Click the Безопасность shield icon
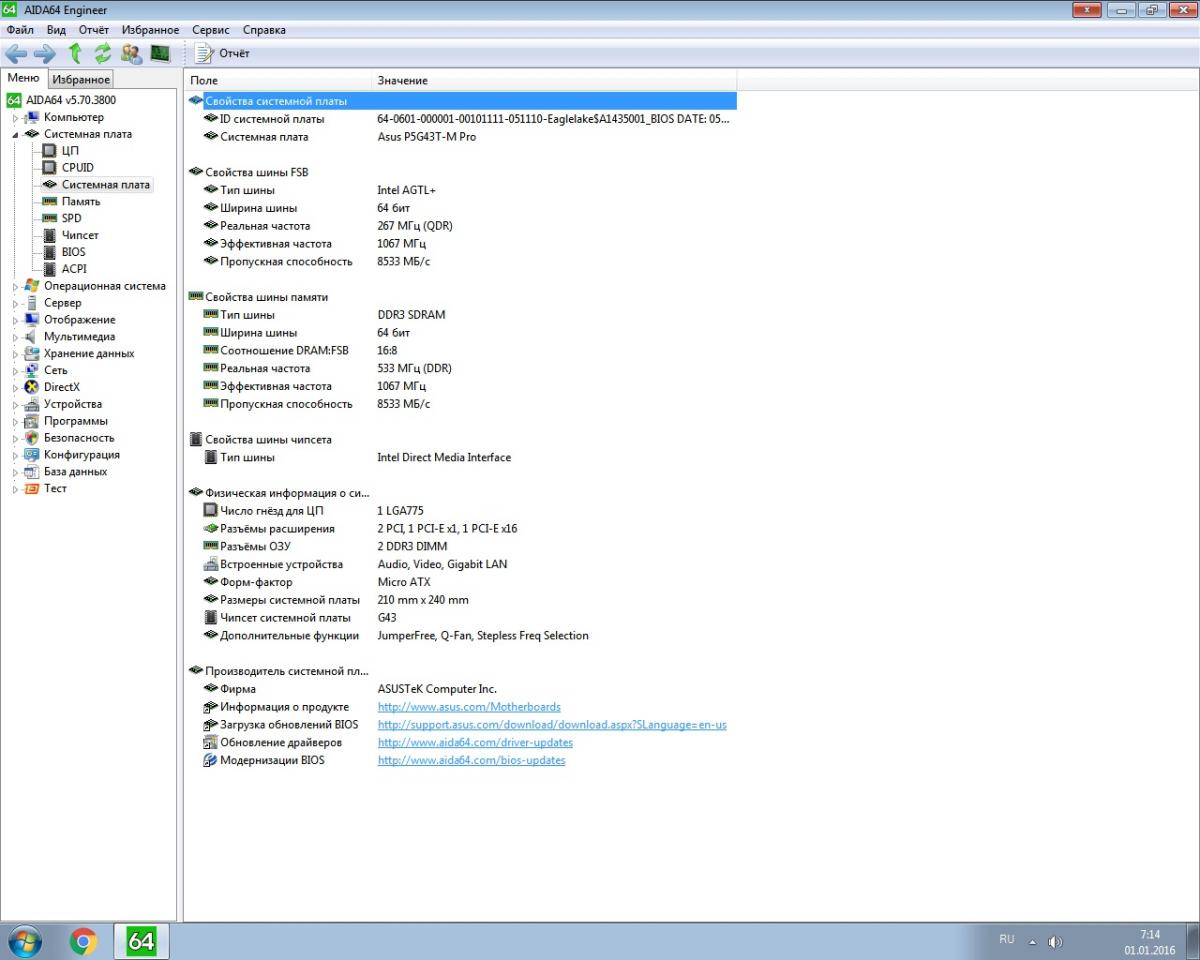 tap(32, 438)
